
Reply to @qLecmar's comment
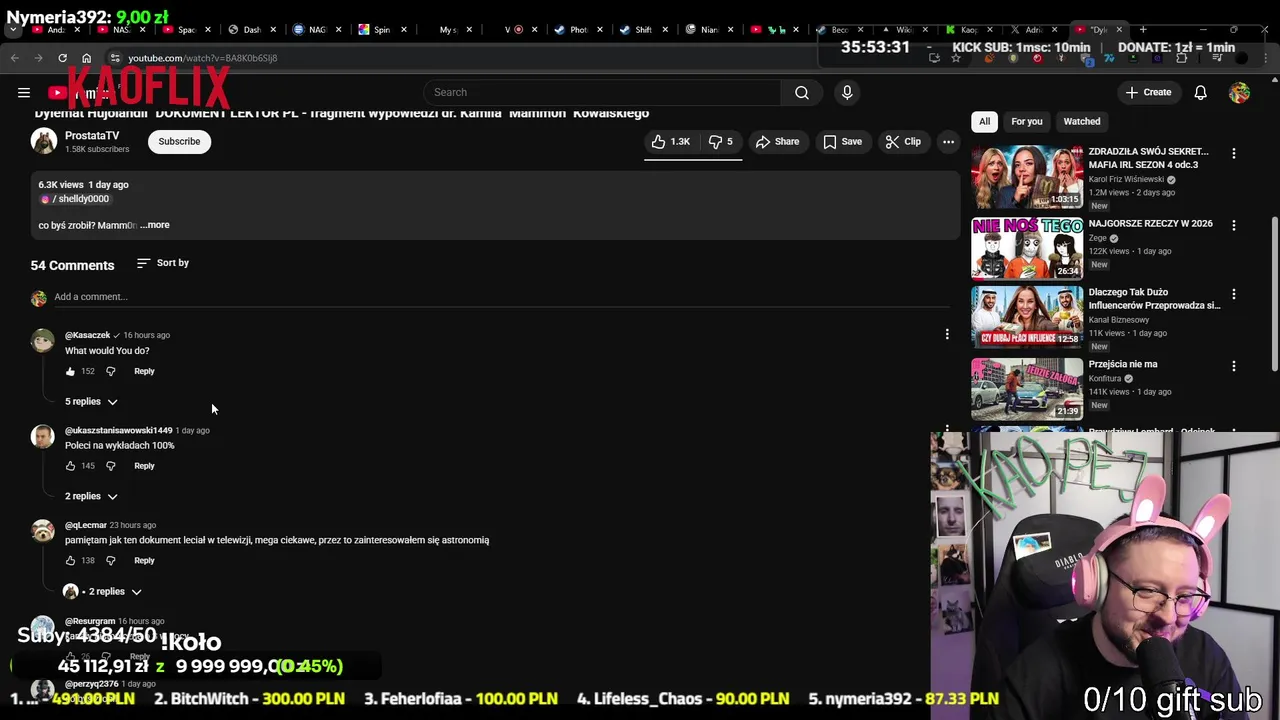click(144, 561)
